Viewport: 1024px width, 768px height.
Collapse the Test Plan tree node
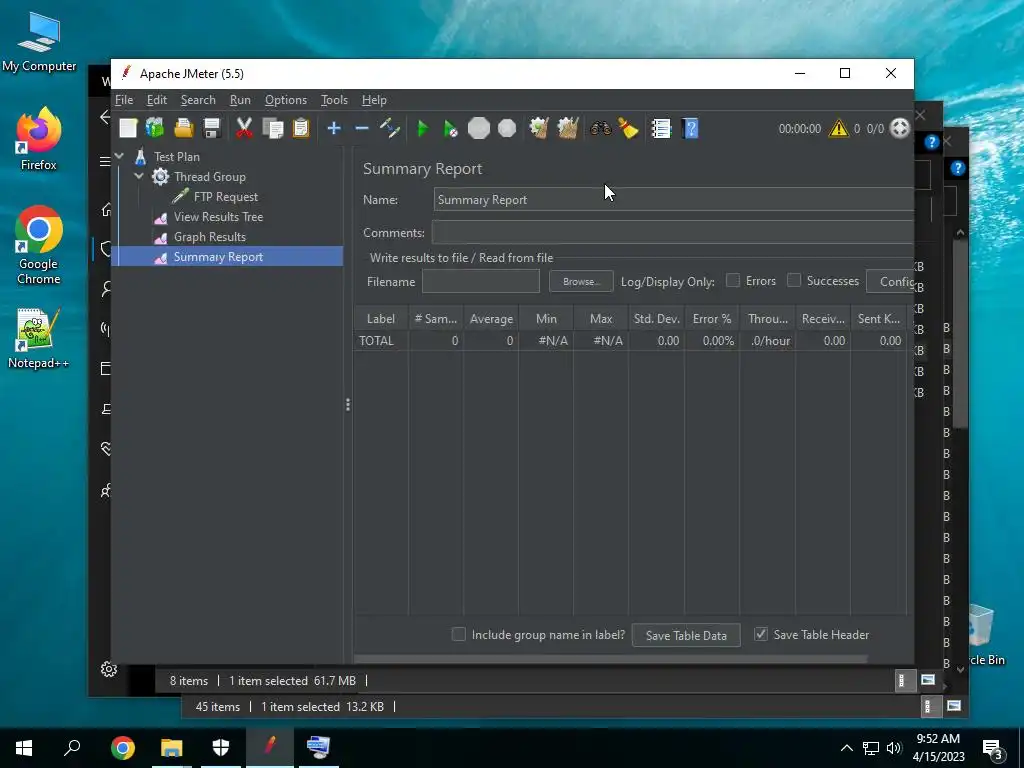click(120, 156)
